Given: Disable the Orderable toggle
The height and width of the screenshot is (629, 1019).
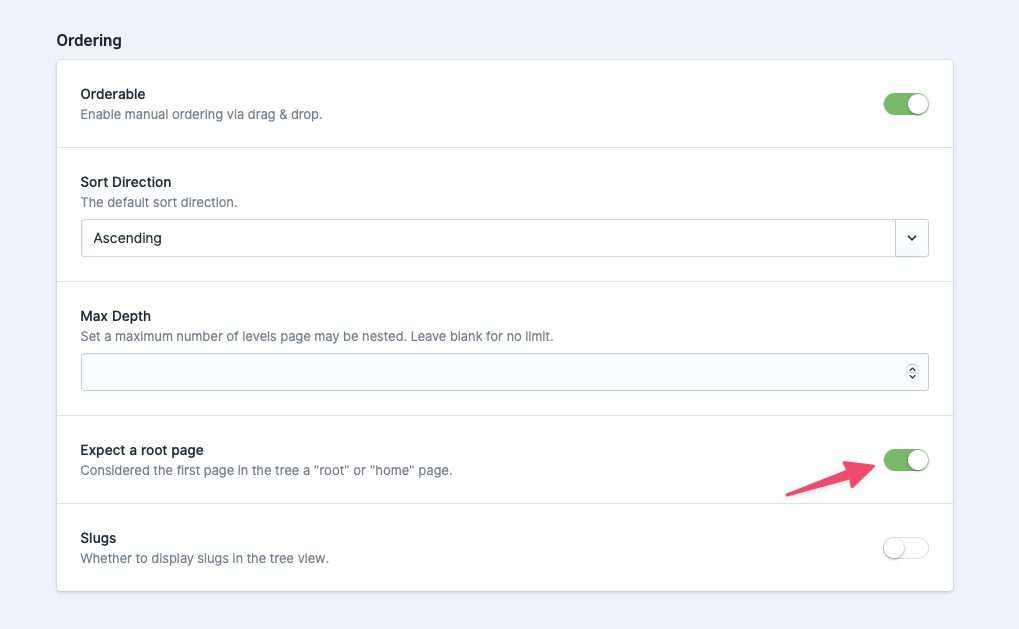Looking at the screenshot, I should coord(906,104).
